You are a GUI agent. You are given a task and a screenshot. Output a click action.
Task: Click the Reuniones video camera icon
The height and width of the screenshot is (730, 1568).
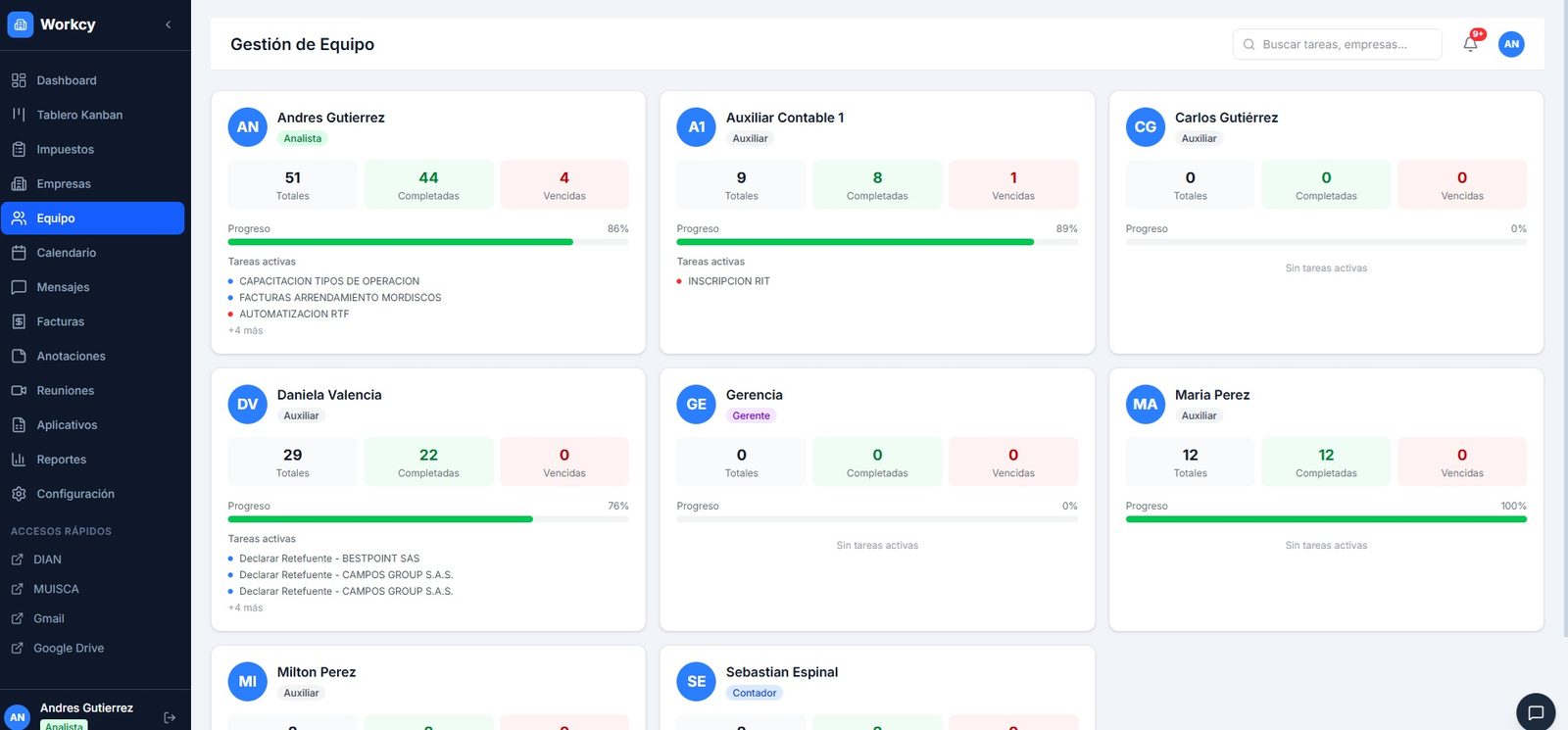pos(19,390)
